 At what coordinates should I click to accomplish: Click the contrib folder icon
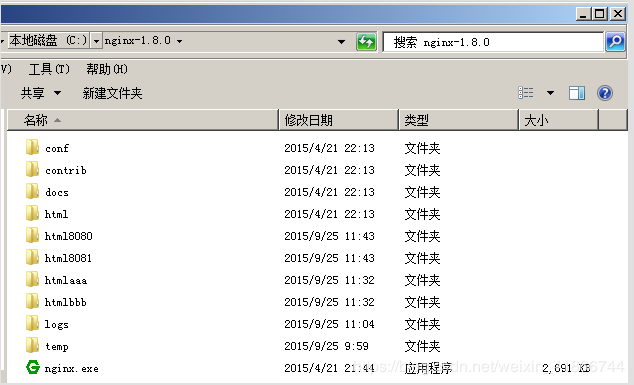point(32,169)
